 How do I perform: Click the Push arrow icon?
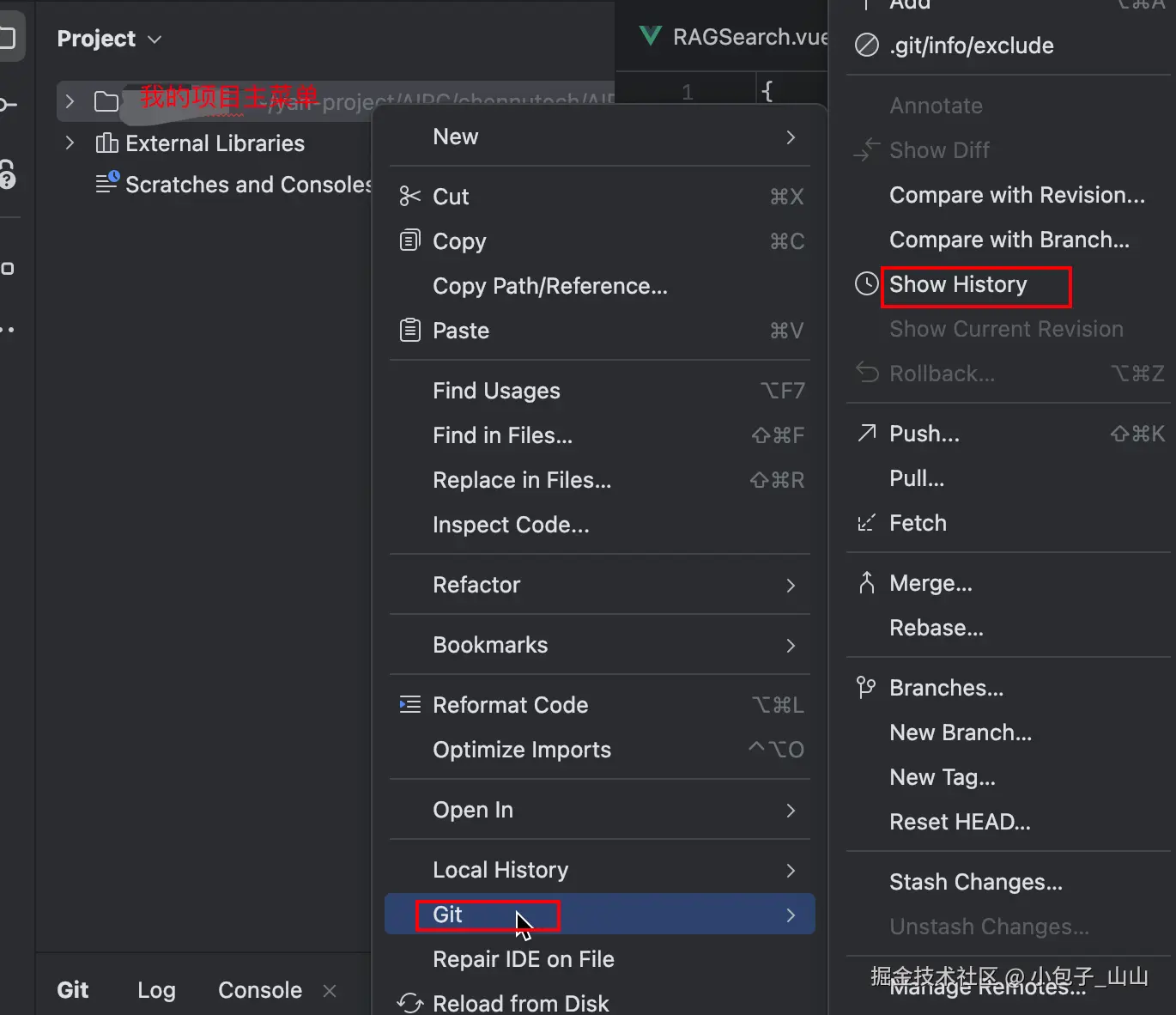coord(867,434)
